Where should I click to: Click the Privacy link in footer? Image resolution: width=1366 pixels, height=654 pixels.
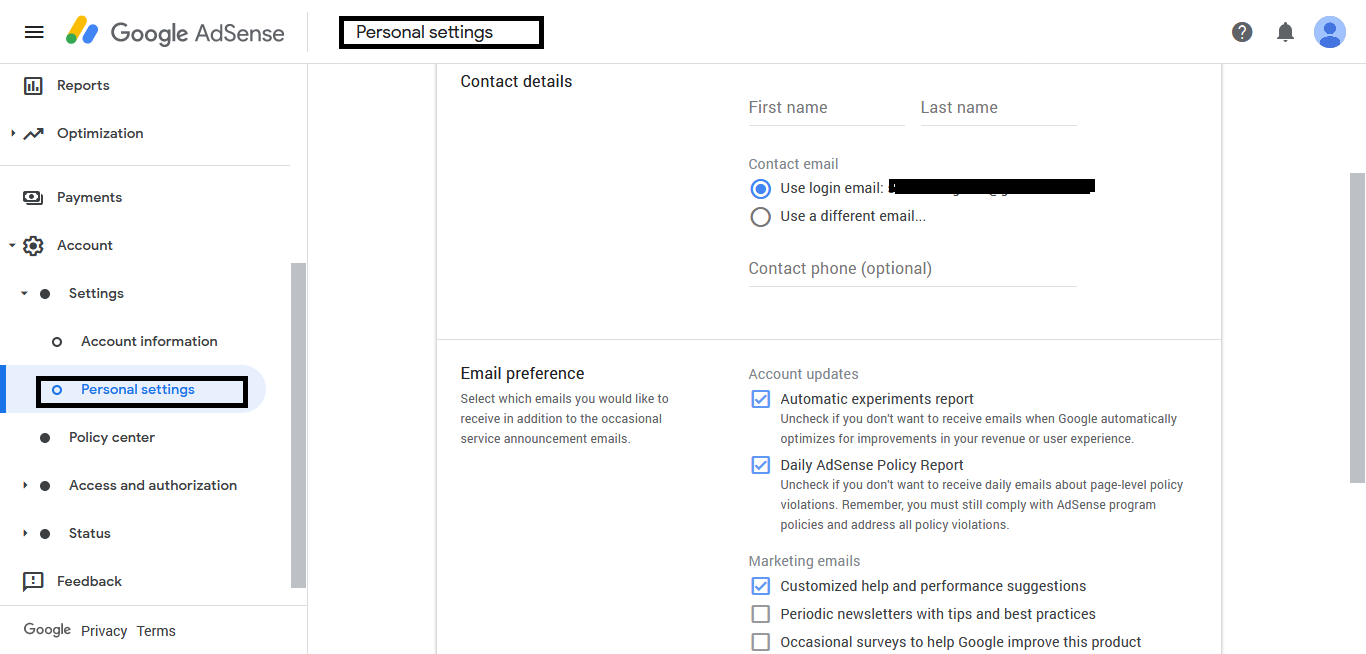104,631
